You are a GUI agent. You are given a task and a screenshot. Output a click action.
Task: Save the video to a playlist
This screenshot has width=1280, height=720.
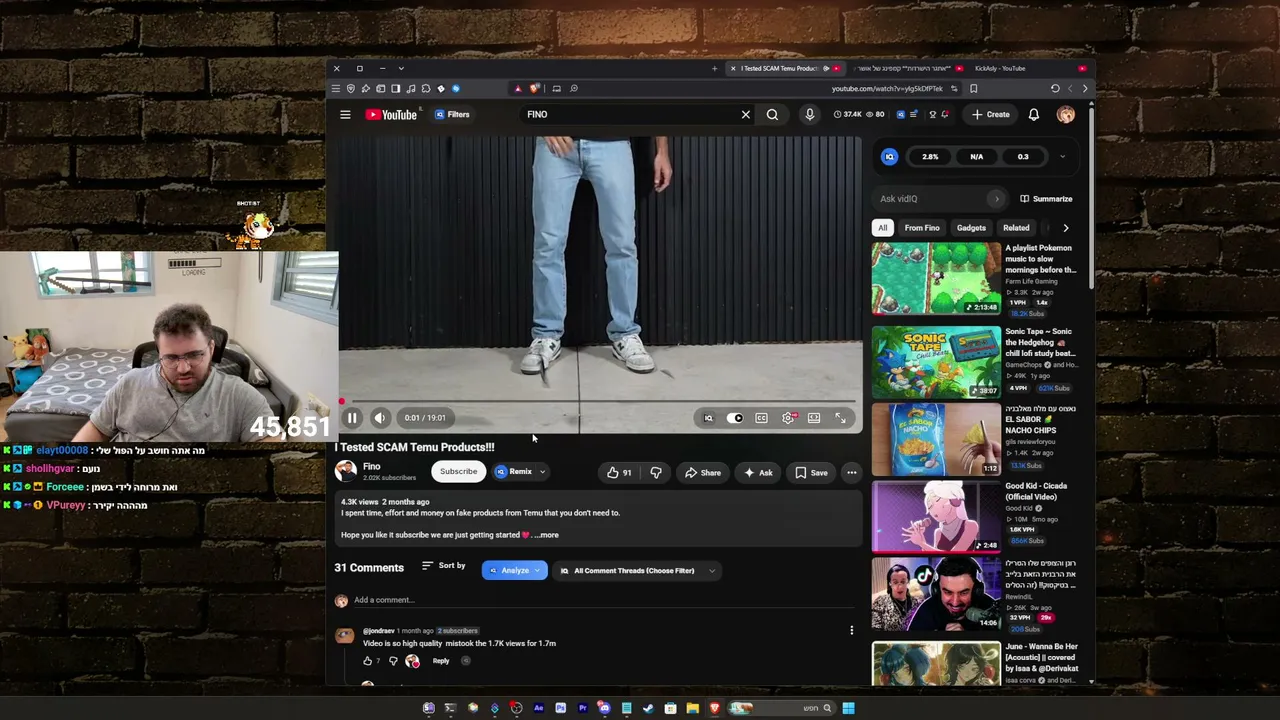click(x=811, y=473)
